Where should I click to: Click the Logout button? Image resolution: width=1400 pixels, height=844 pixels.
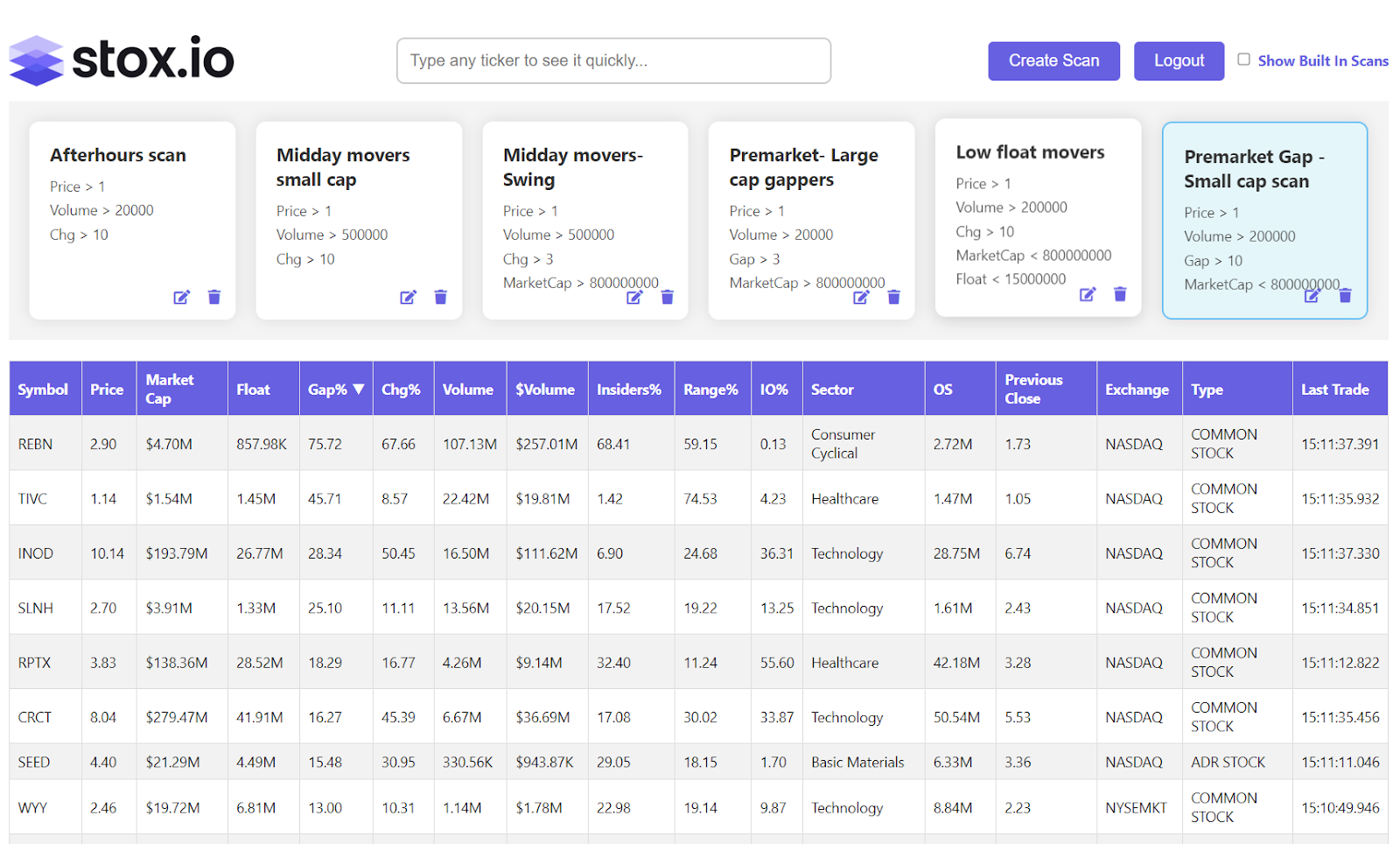point(1179,60)
